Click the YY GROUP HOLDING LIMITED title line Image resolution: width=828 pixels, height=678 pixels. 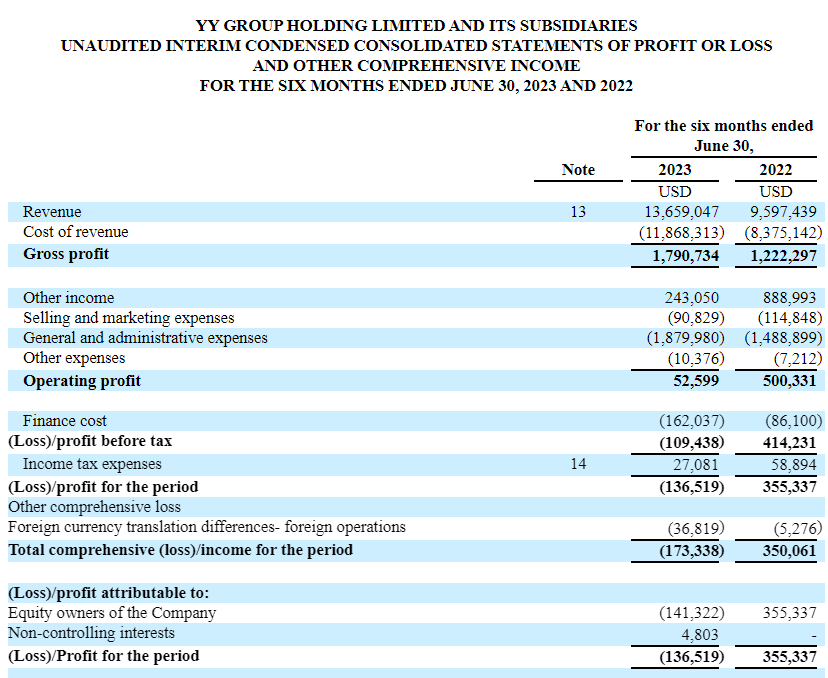[x=416, y=26]
